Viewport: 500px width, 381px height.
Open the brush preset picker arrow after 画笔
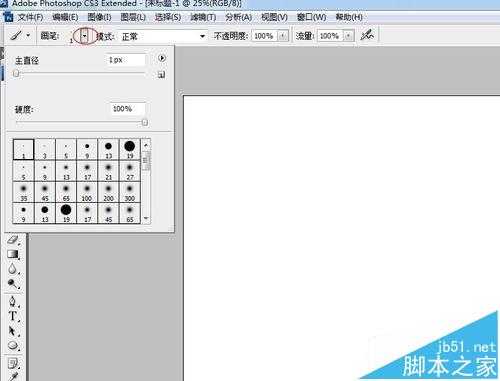point(85,36)
